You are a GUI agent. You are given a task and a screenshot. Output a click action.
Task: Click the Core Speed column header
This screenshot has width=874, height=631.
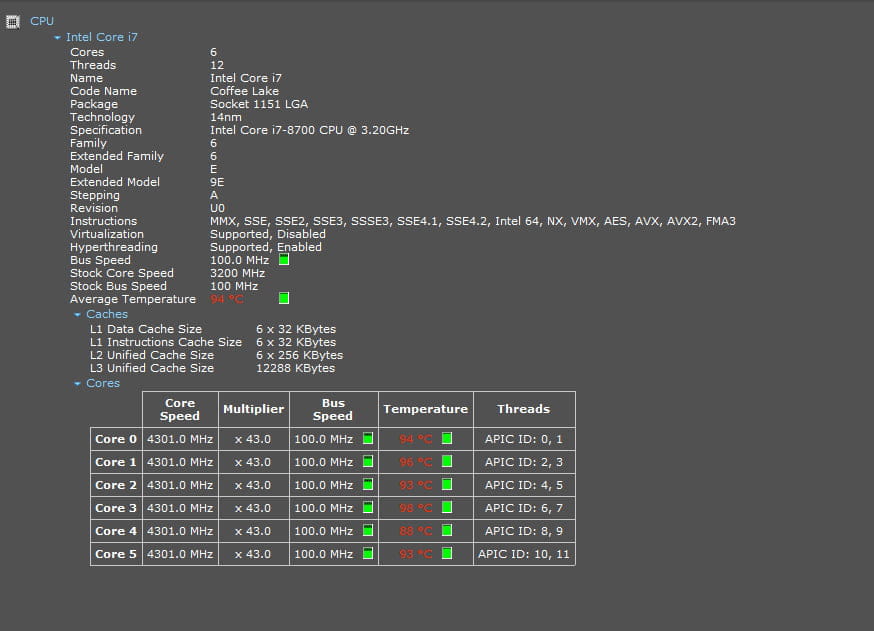(180, 409)
